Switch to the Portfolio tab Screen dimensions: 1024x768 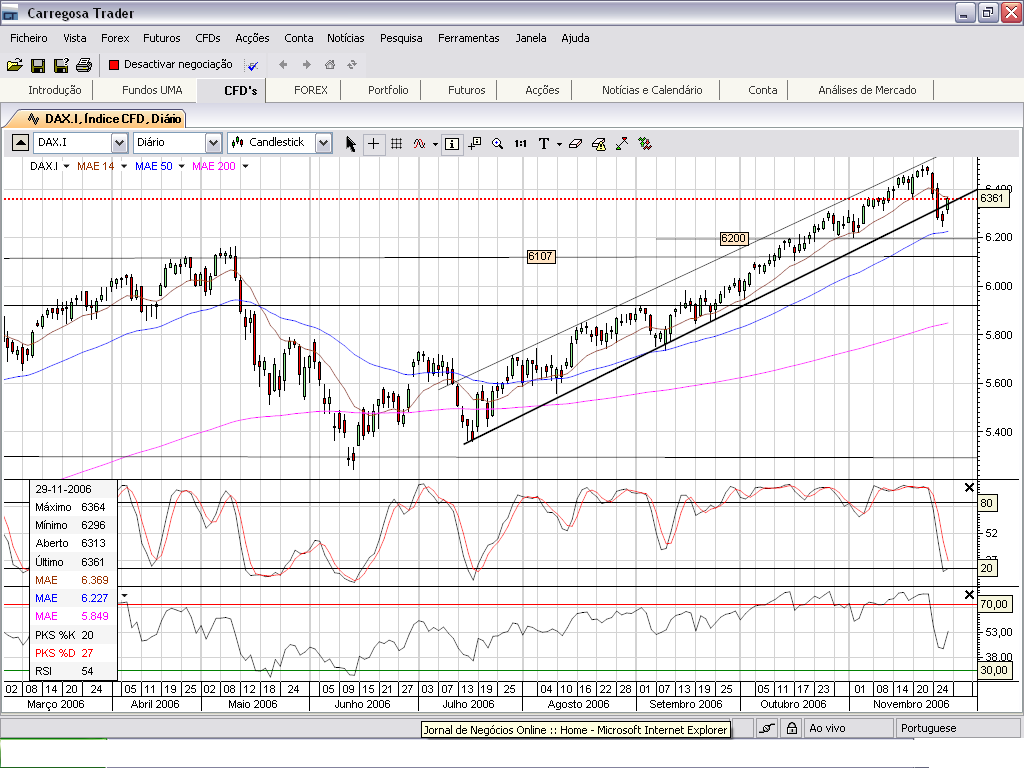(388, 90)
